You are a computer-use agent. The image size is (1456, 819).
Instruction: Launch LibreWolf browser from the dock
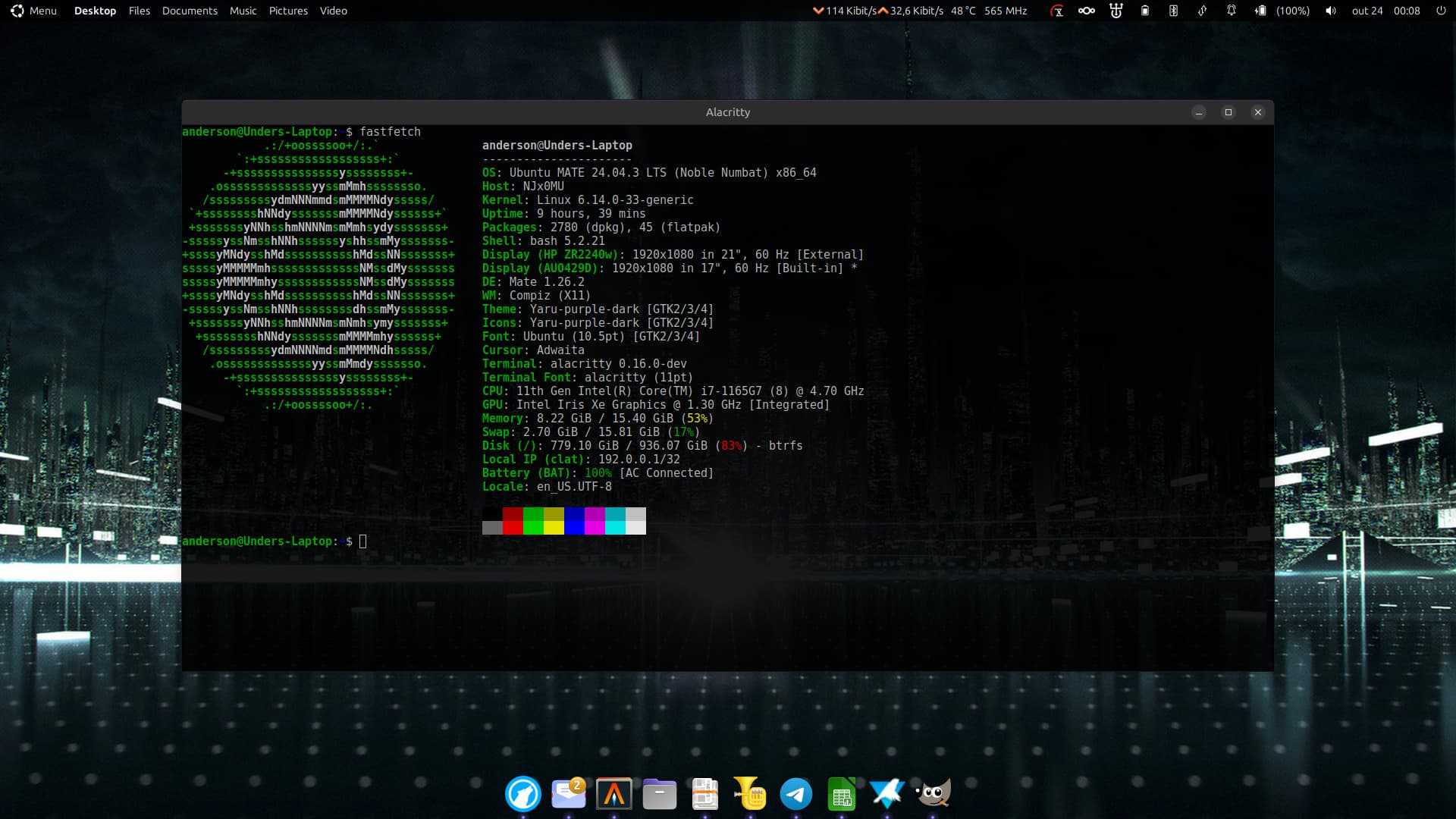click(522, 794)
